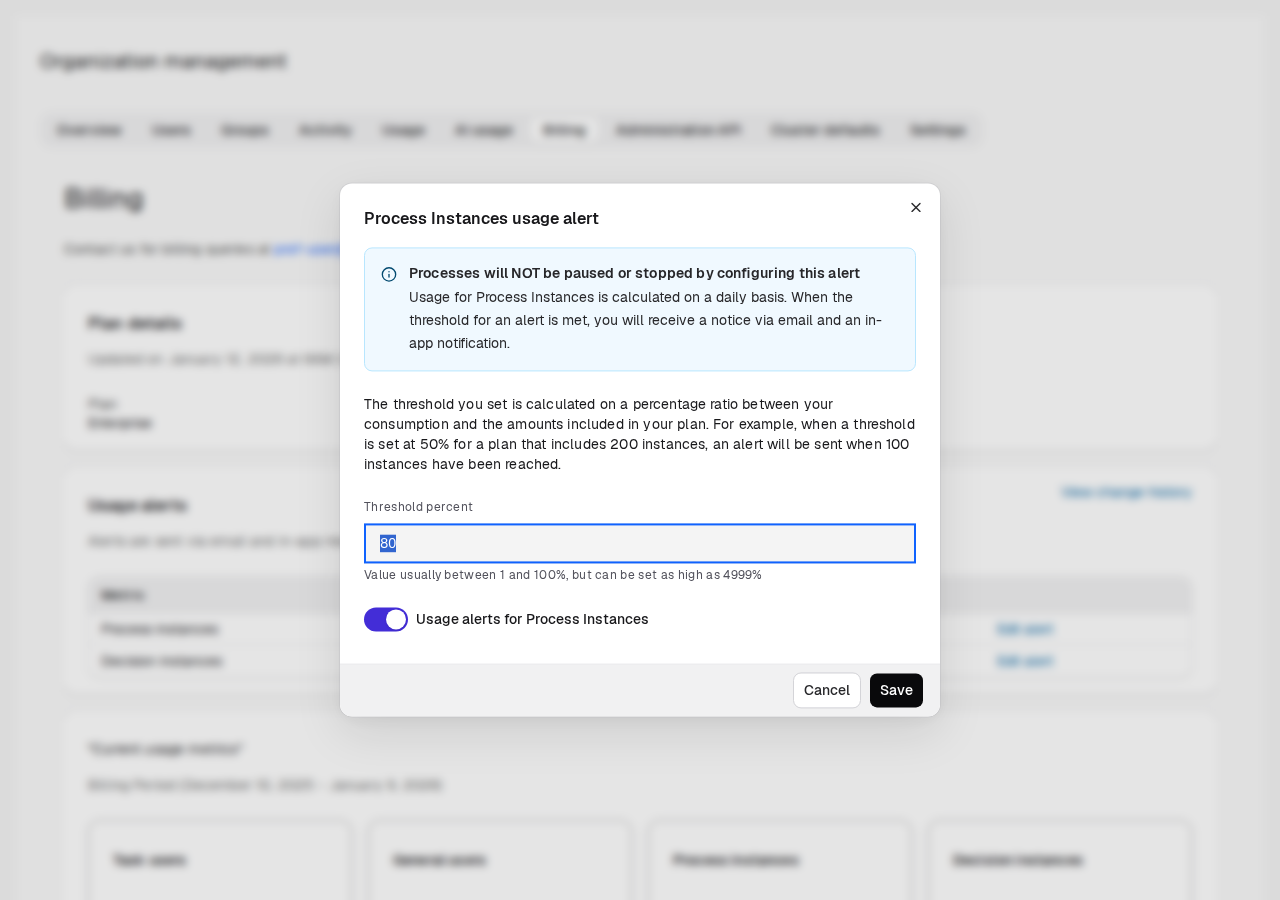Viewport: 1280px width, 900px height.
Task: Save the usage alert threshold
Action: point(896,690)
